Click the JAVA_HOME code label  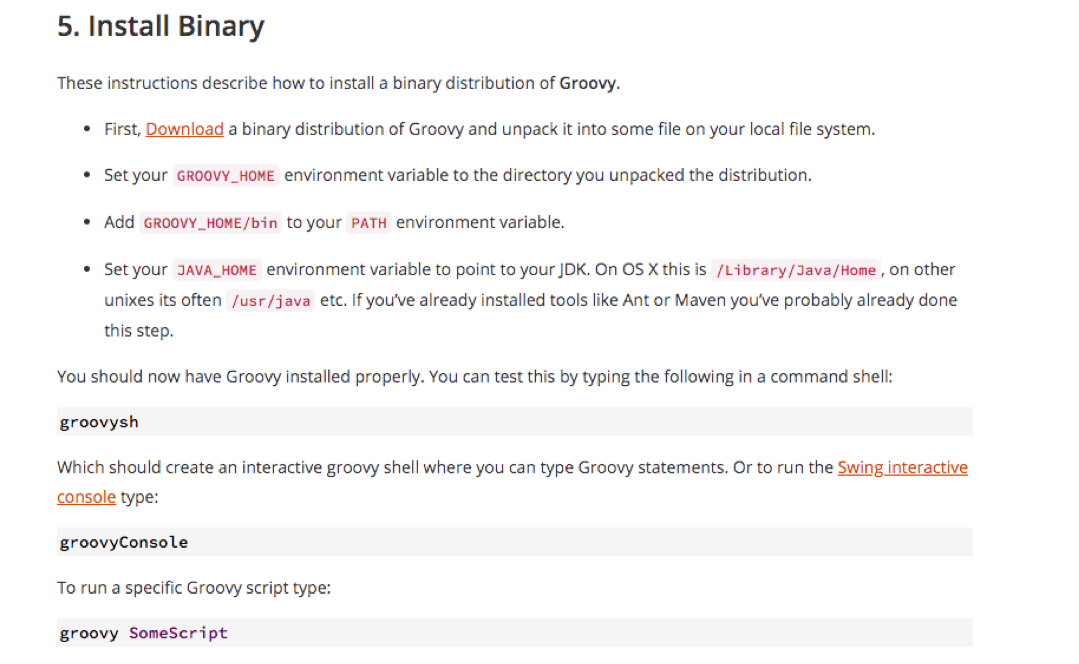point(217,270)
